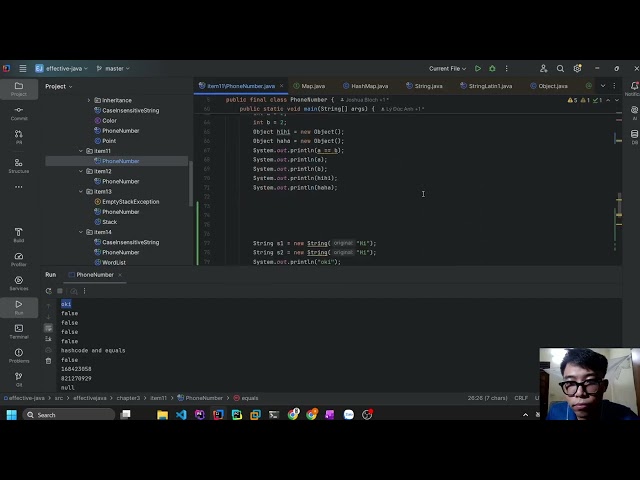Switch to HashMap.java tab
The width and height of the screenshot is (640, 480).
(366, 86)
